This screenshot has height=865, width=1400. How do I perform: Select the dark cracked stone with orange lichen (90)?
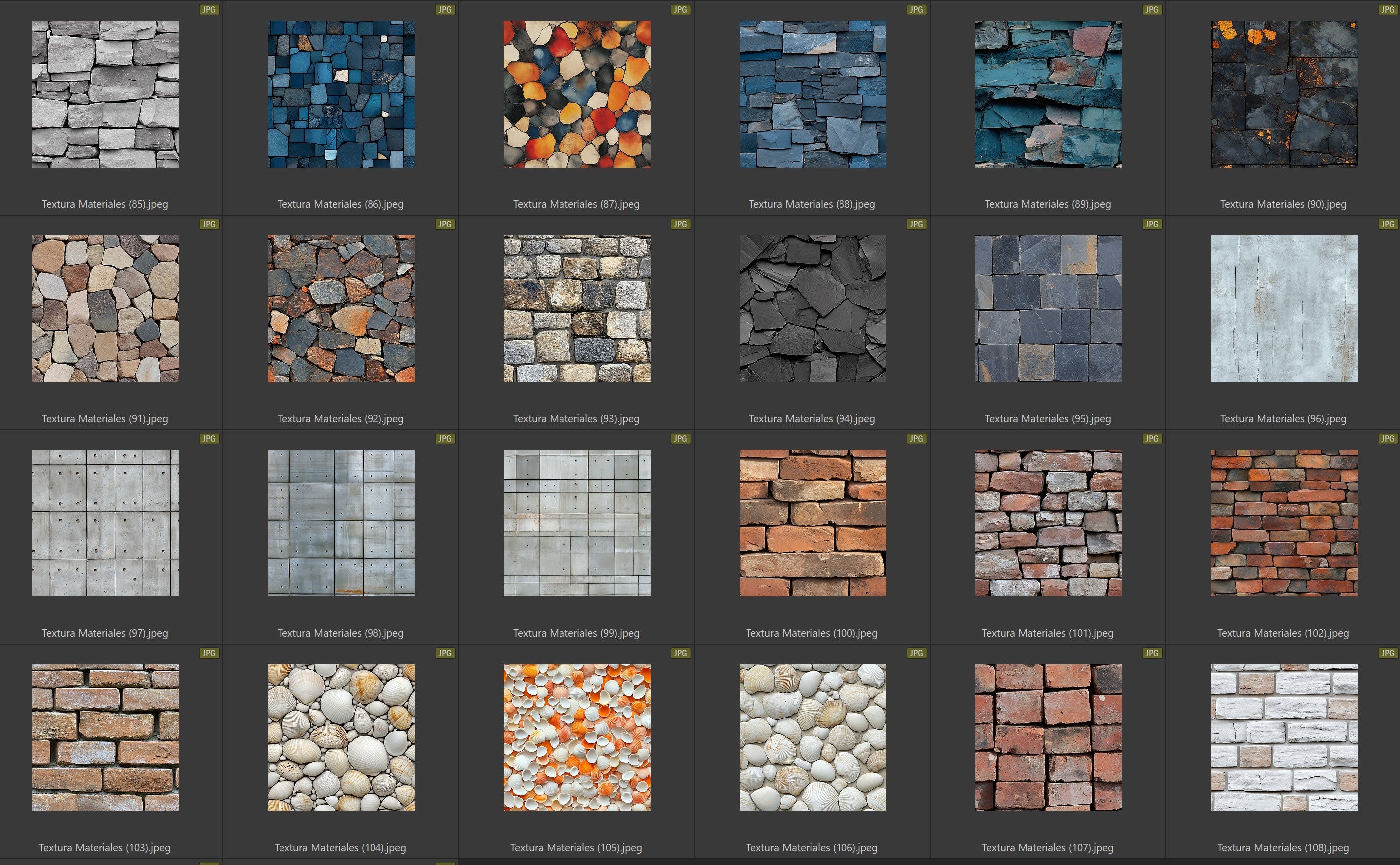(x=1283, y=95)
